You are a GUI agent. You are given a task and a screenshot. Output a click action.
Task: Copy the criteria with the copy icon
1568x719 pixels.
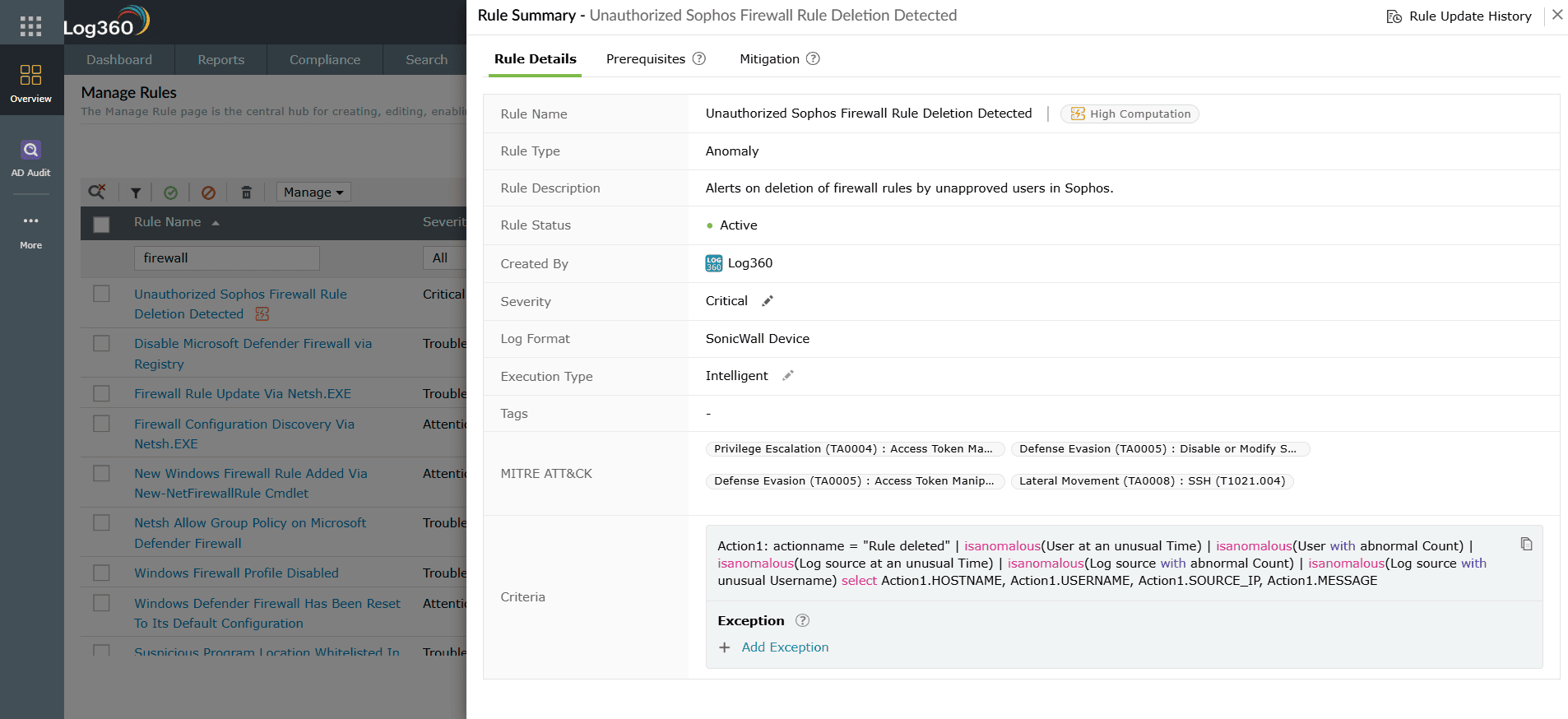coord(1526,544)
